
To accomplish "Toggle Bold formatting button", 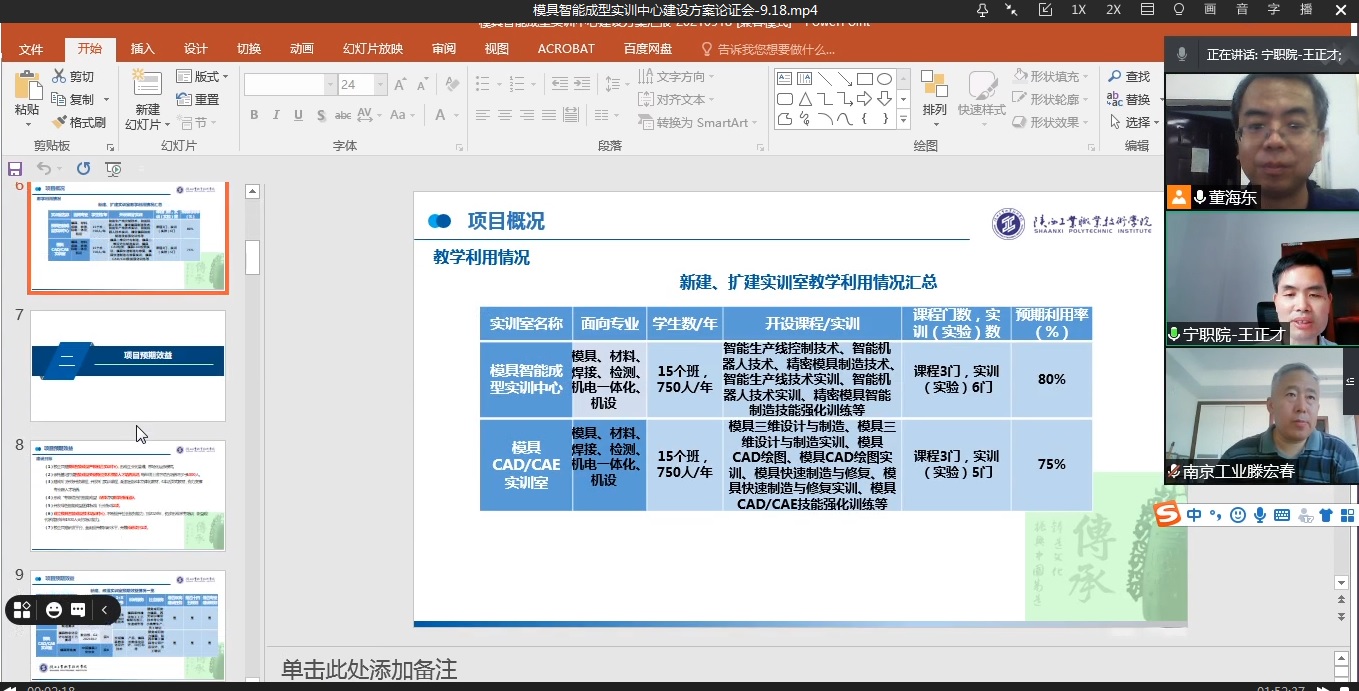I will coord(254,115).
